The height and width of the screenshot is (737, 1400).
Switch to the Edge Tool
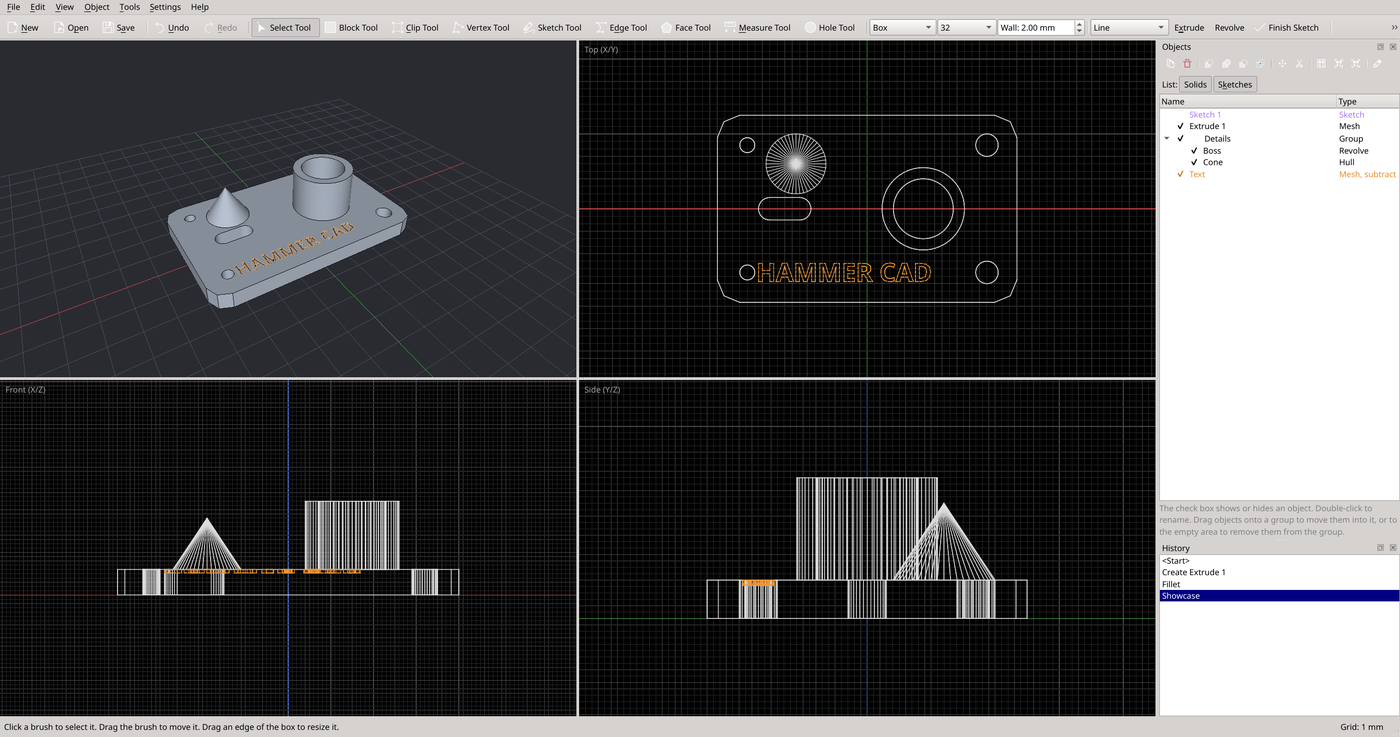coord(620,28)
